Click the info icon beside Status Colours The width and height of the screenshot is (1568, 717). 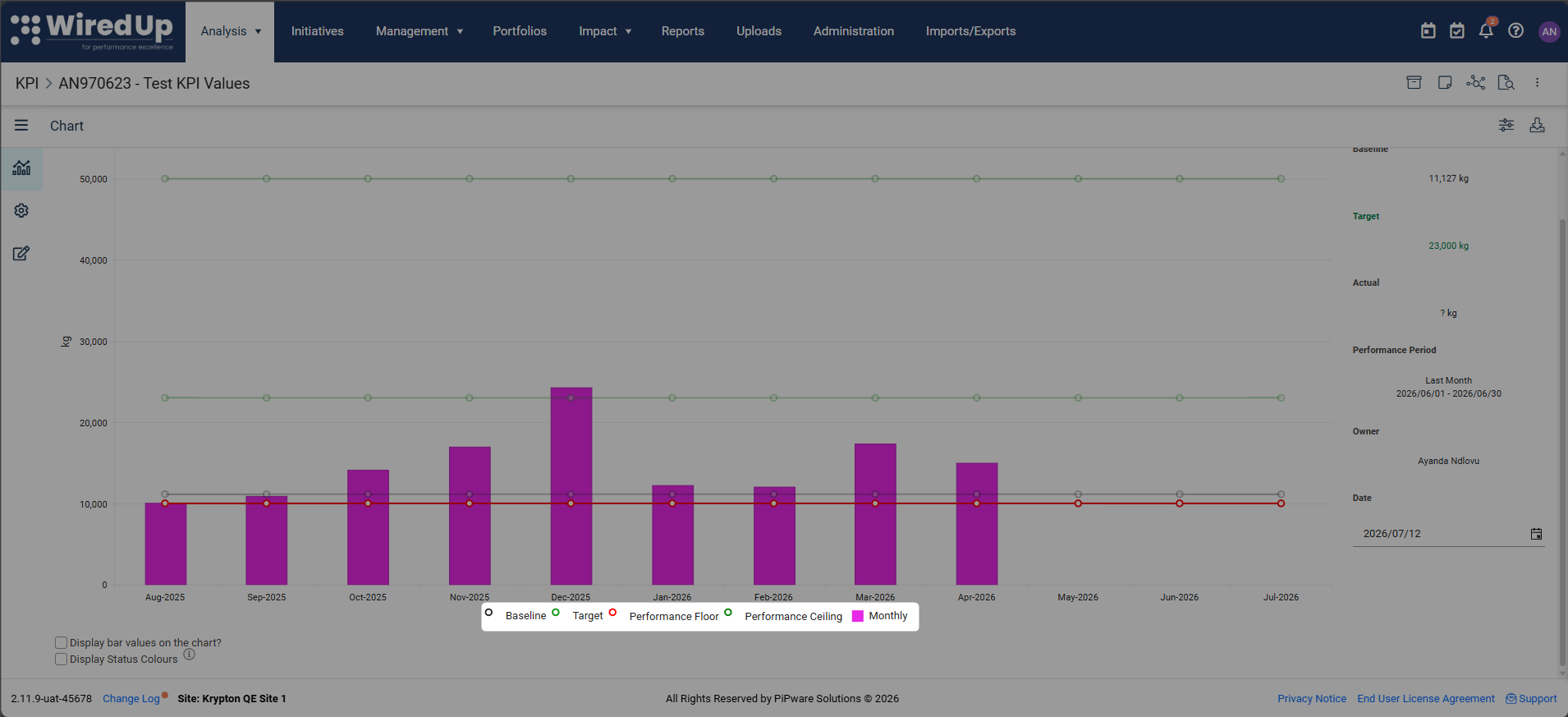[x=190, y=655]
